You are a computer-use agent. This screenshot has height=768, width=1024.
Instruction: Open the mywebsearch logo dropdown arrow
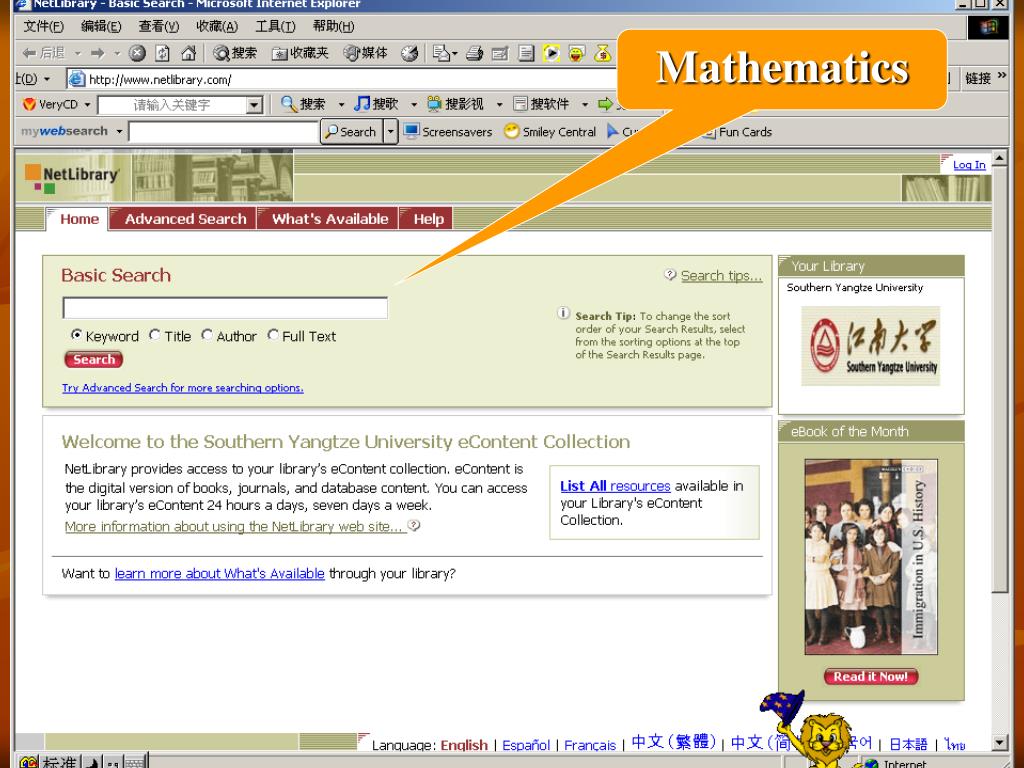coord(119,131)
